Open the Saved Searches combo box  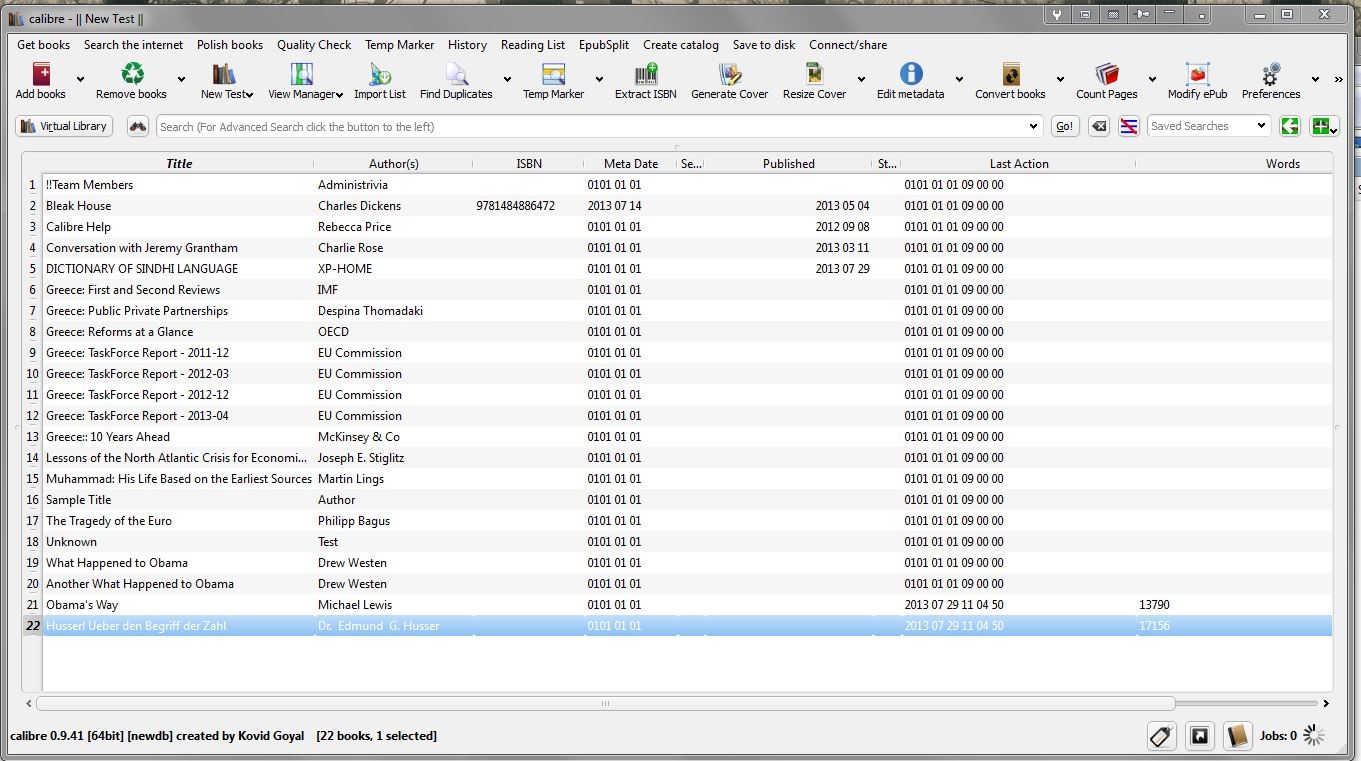(x=1208, y=126)
